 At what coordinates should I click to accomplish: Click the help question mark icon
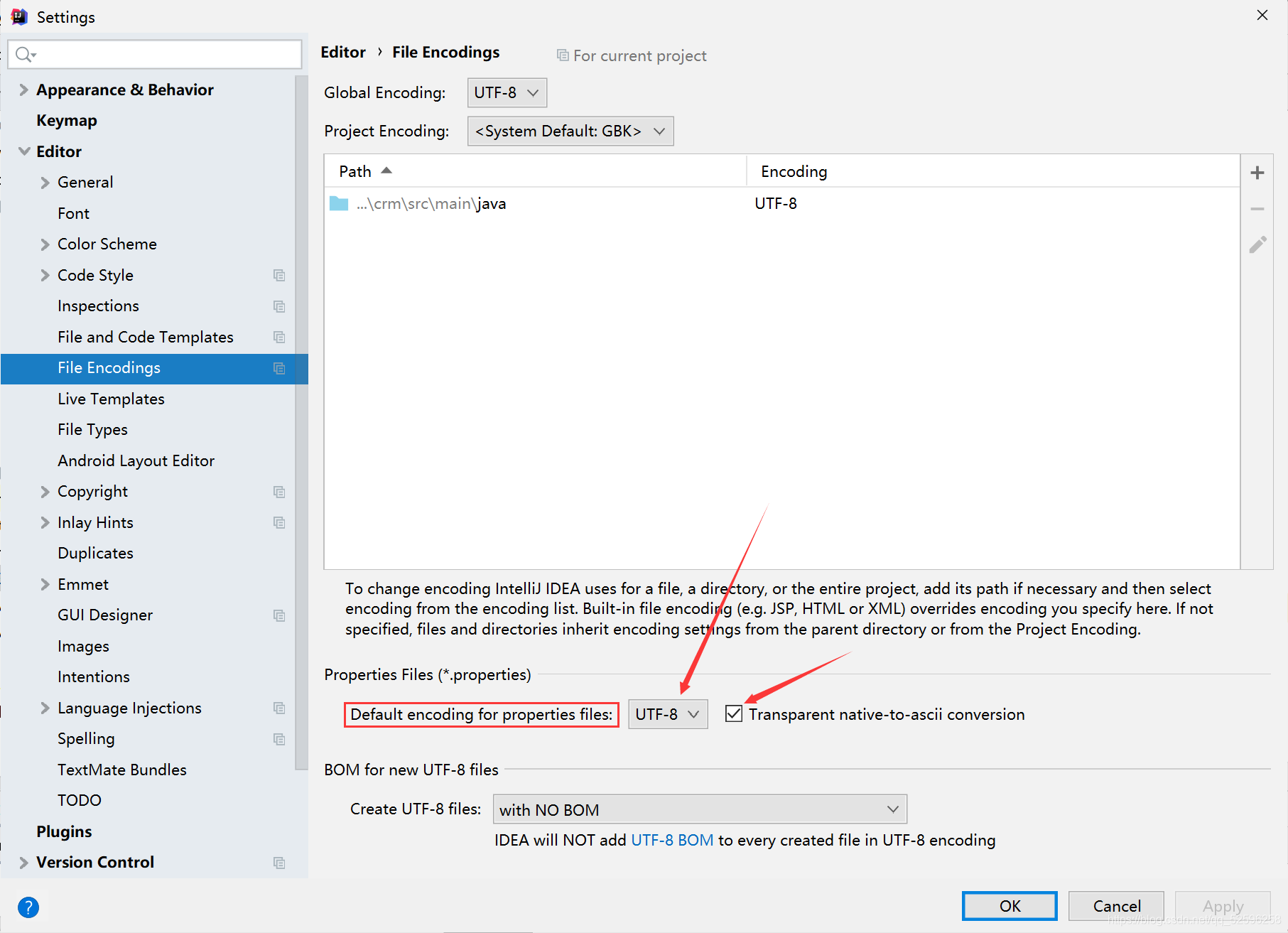click(28, 907)
